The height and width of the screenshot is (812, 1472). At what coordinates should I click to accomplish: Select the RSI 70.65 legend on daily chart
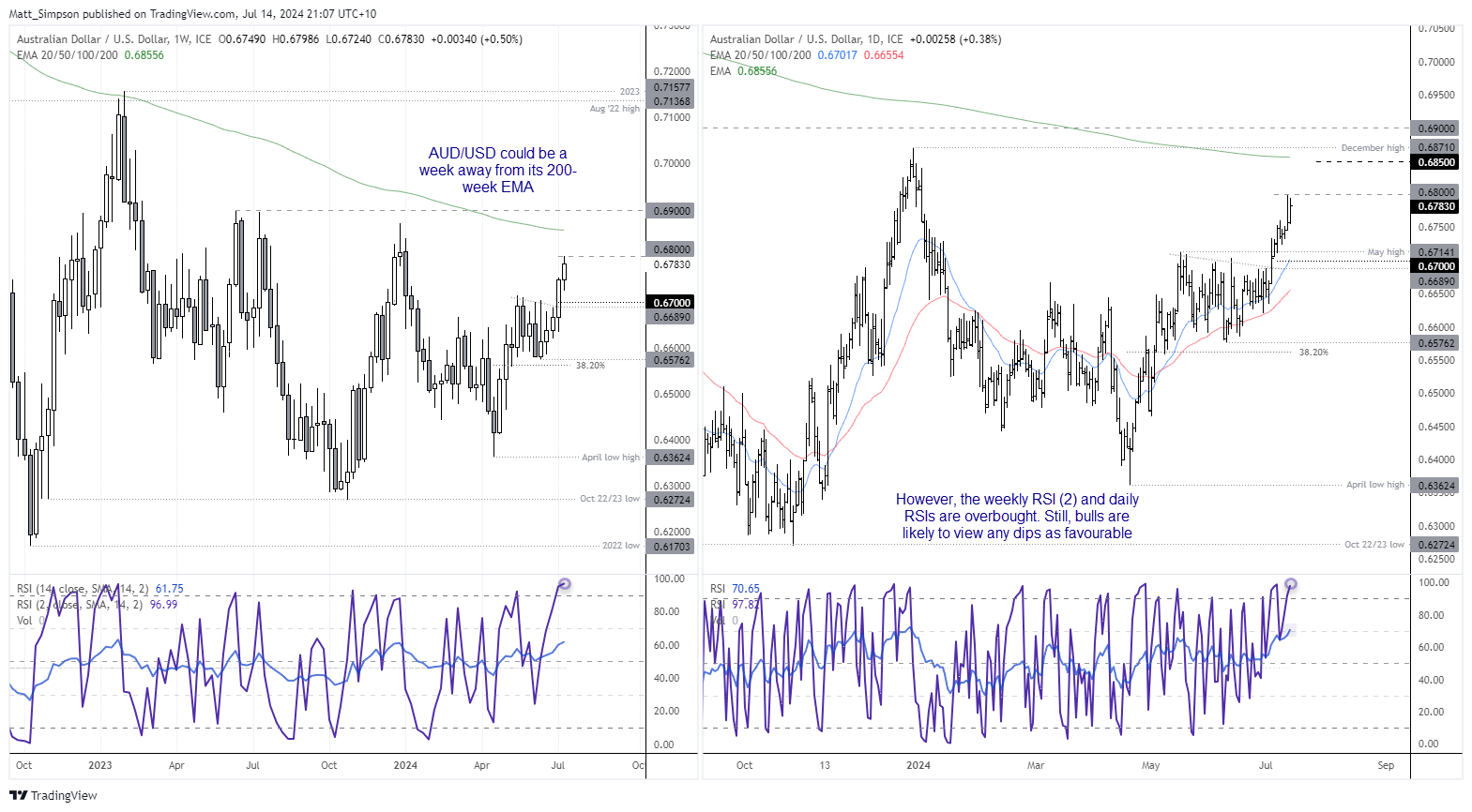(735, 589)
